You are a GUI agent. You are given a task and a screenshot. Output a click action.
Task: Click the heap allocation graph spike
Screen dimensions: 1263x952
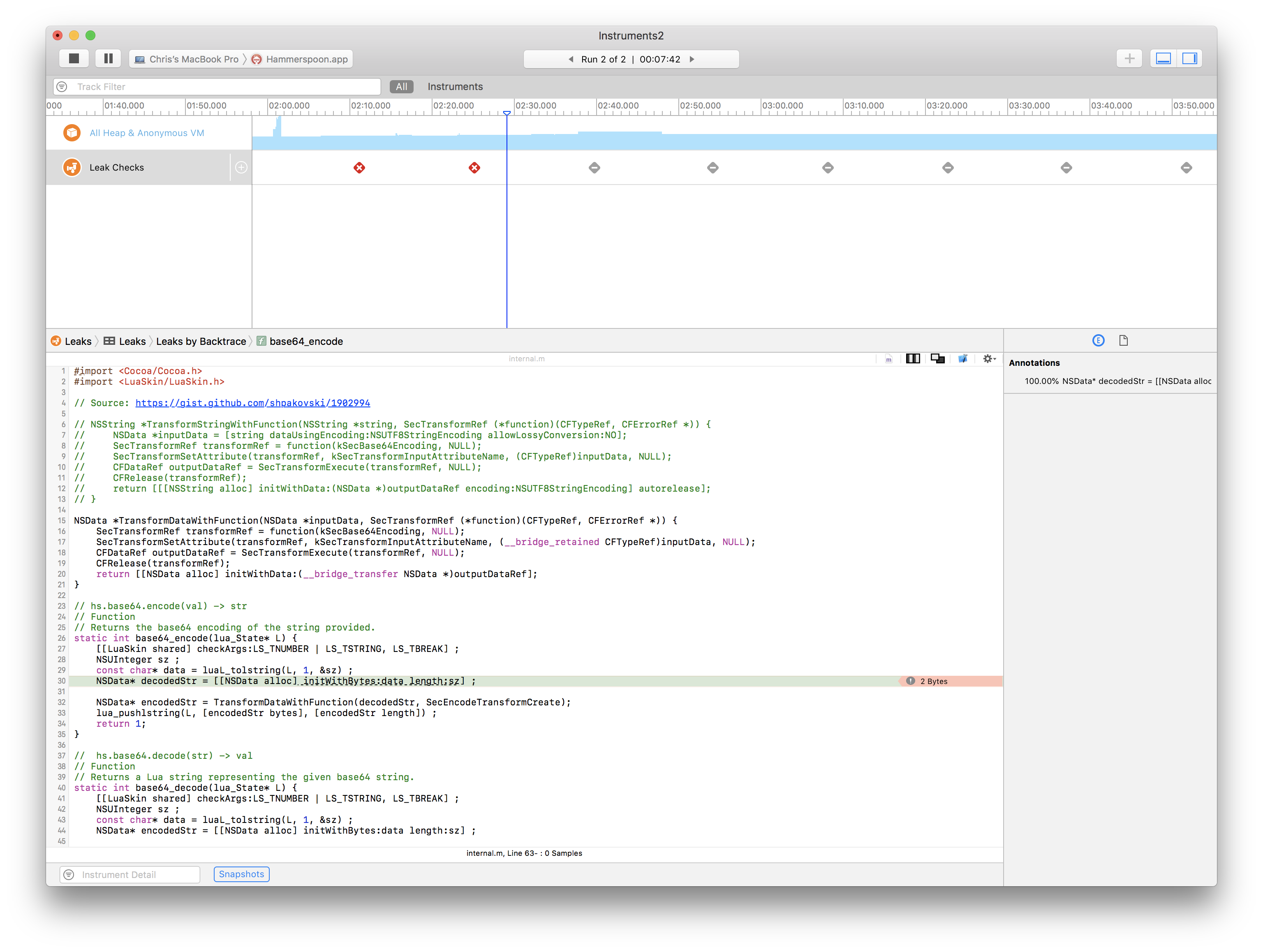(x=278, y=127)
